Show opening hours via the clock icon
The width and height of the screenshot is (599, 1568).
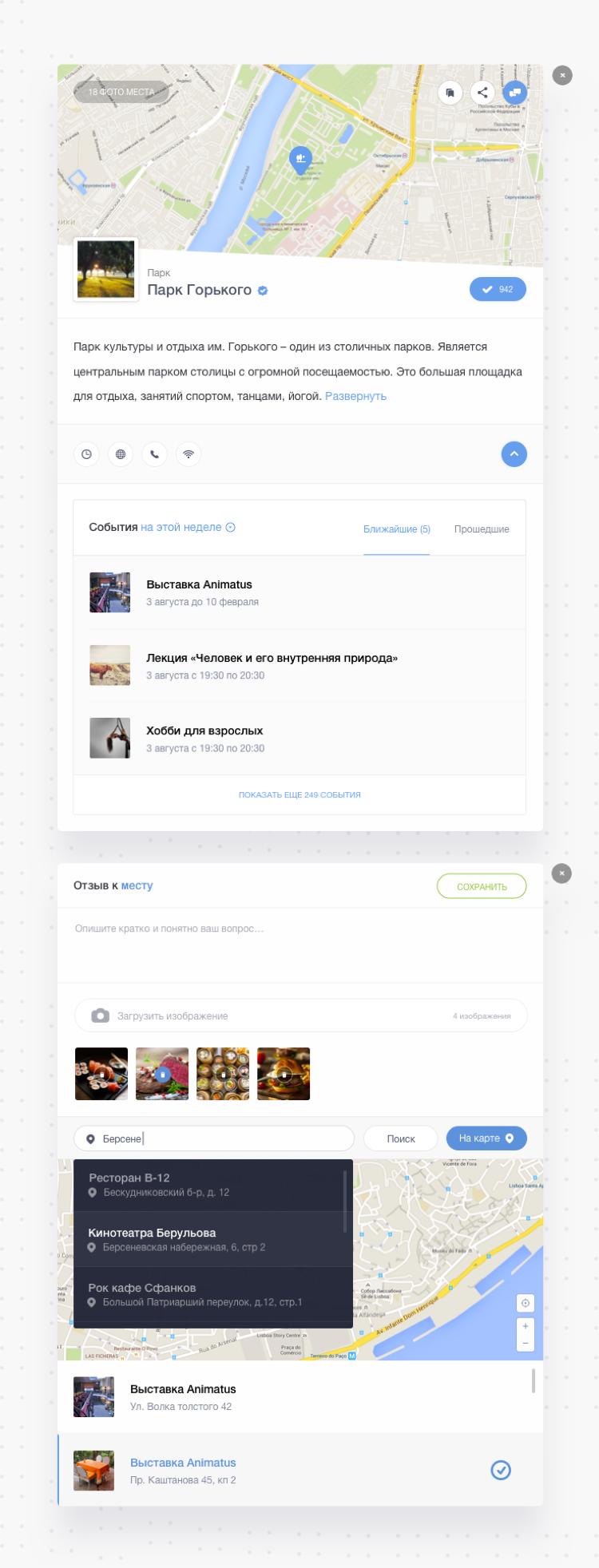tap(87, 454)
